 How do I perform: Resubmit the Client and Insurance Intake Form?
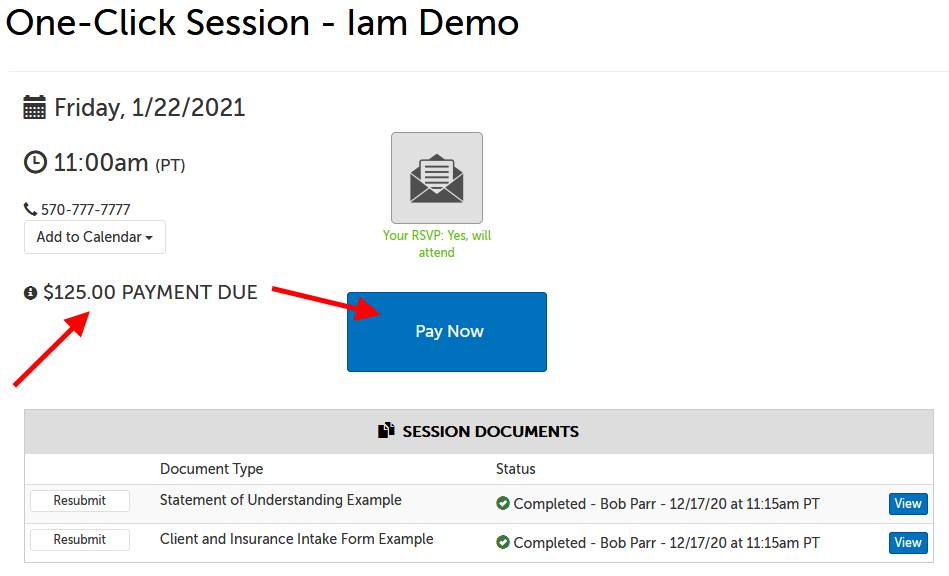click(79, 539)
